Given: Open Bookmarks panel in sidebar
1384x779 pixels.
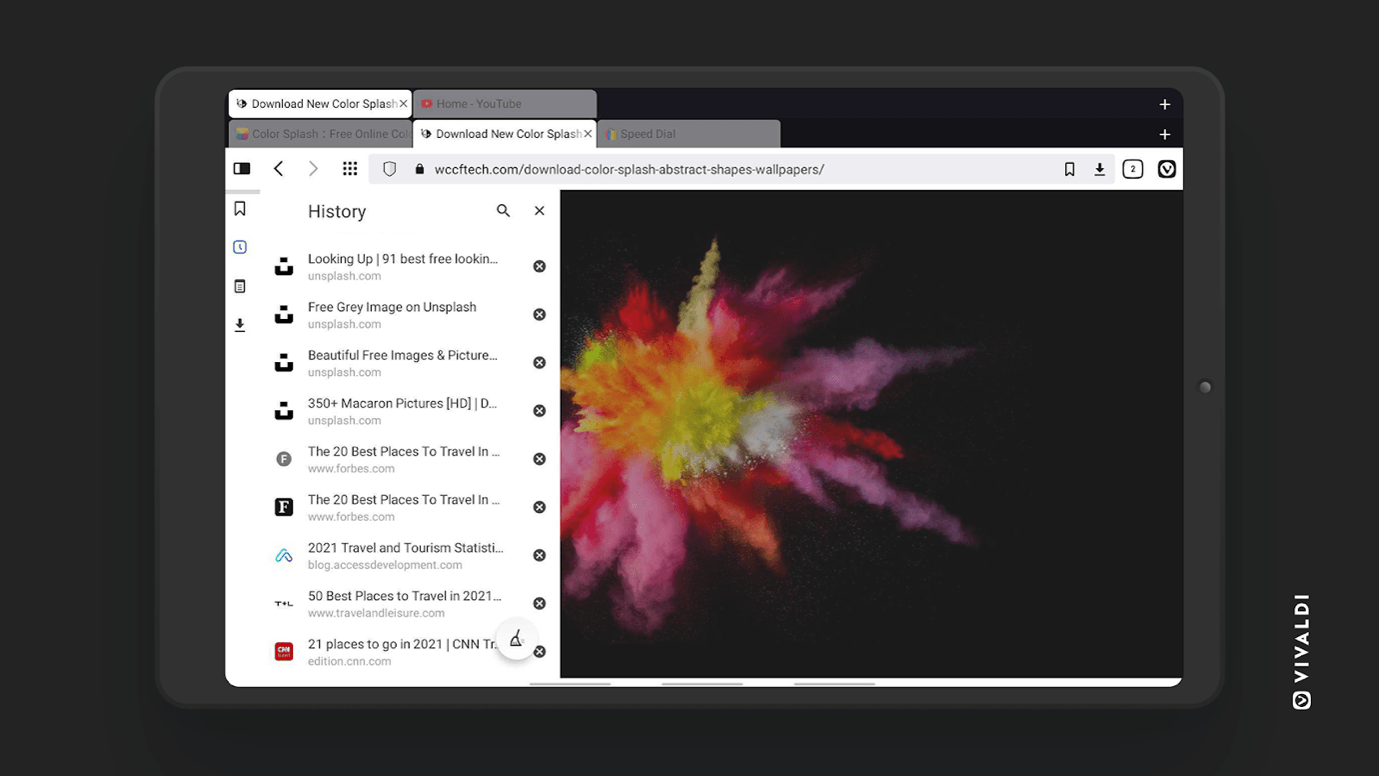Looking at the screenshot, I should (240, 209).
